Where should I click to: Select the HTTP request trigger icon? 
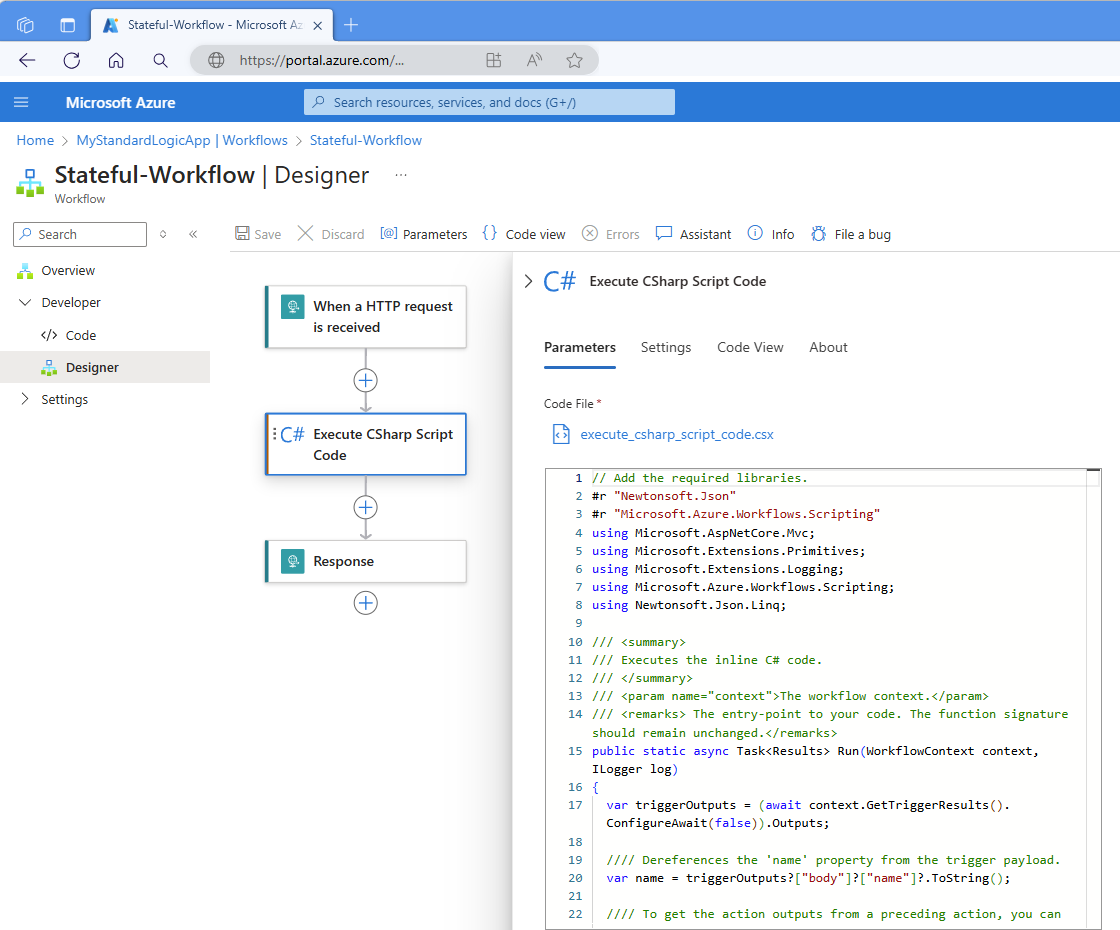coord(292,306)
